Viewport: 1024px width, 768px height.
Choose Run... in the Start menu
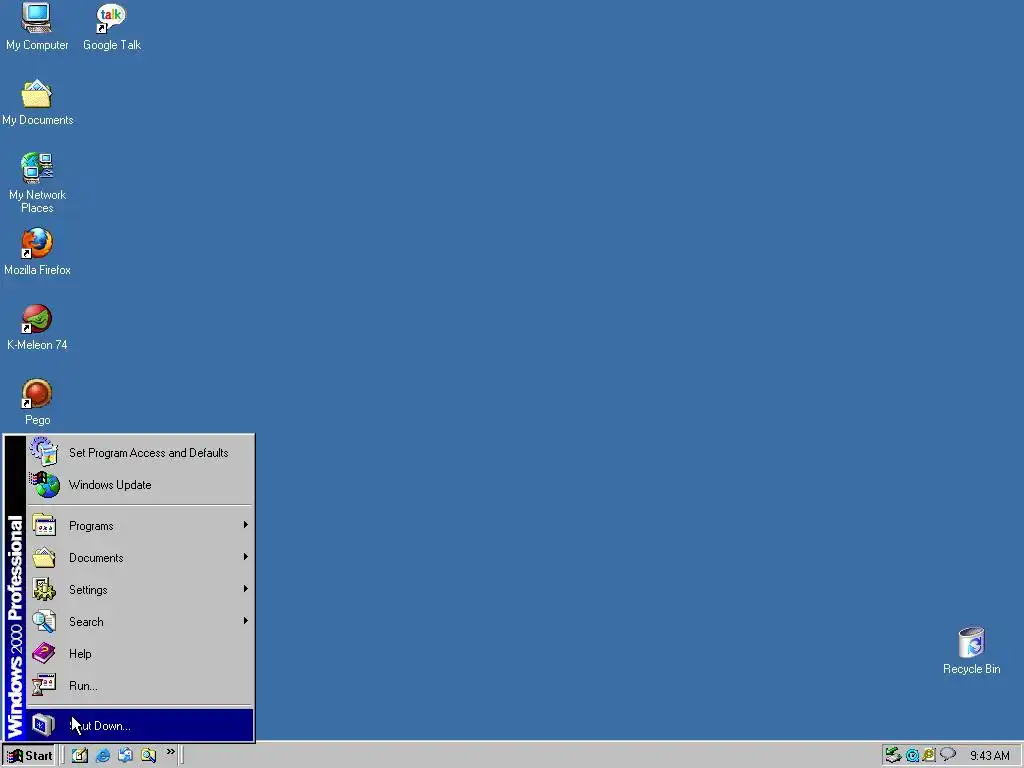pyautogui.click(x=140, y=686)
